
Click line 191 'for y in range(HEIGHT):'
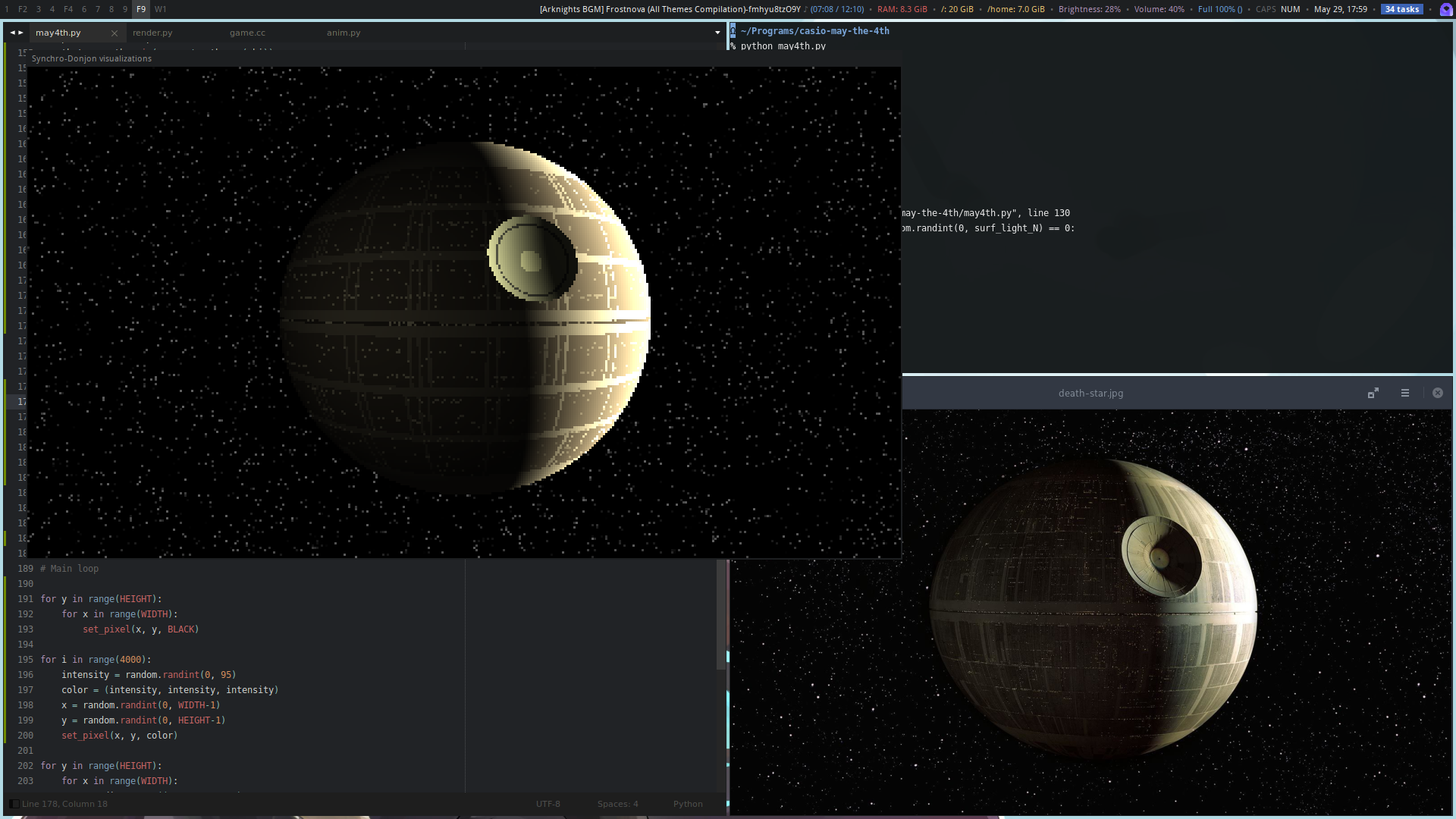coord(102,599)
